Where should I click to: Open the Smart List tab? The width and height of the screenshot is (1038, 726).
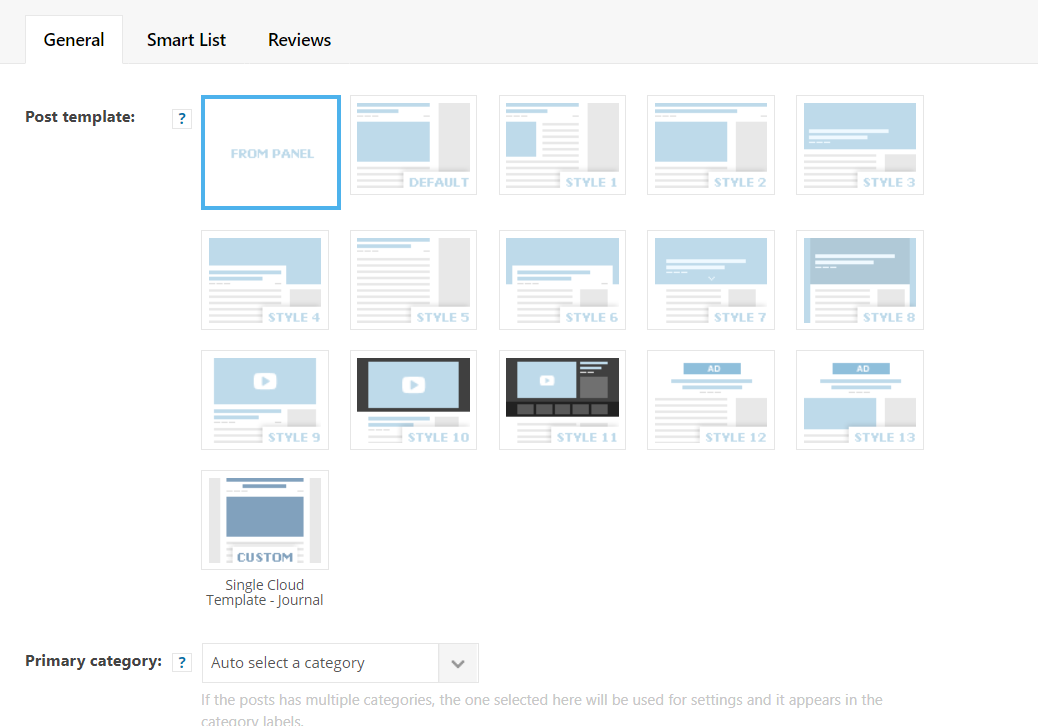pyautogui.click(x=186, y=40)
